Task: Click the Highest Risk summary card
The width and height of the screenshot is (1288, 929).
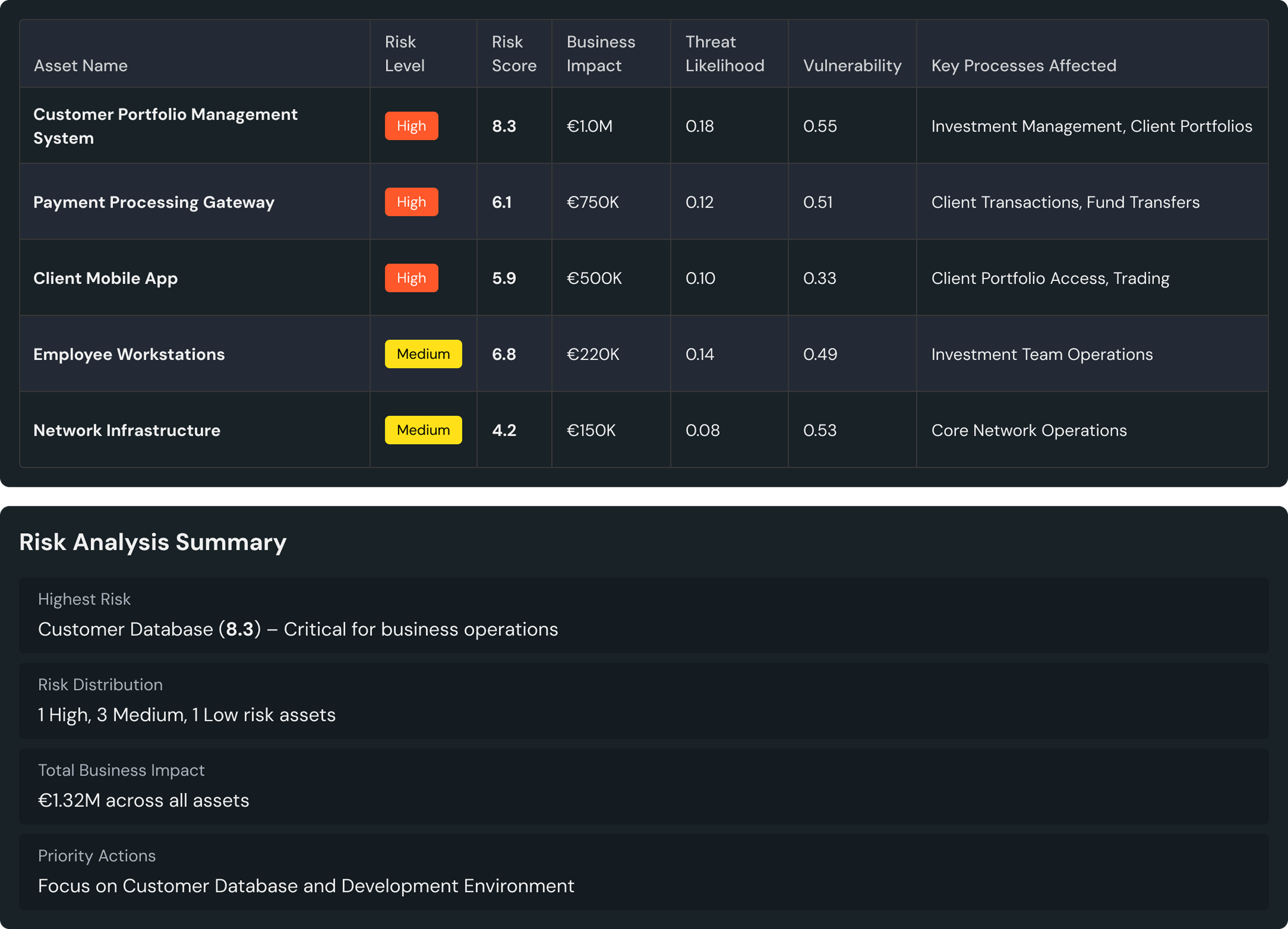Action: (x=644, y=615)
